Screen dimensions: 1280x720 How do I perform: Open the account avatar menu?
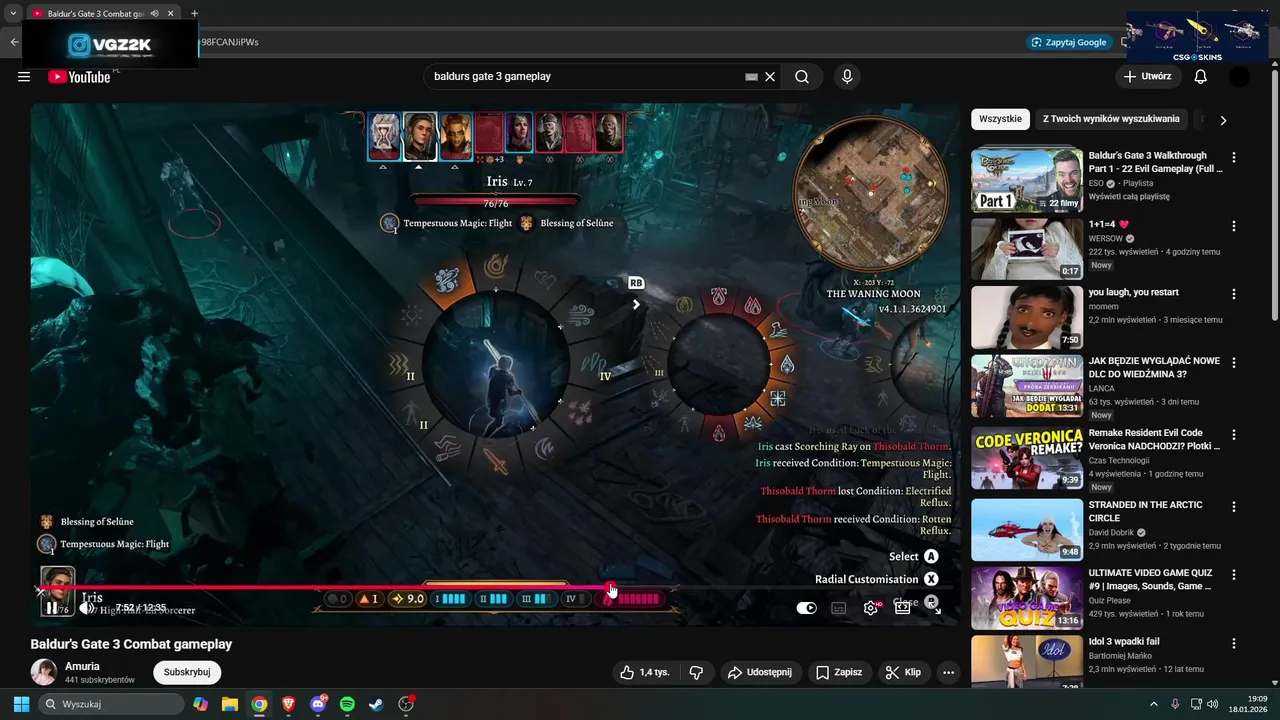(x=1239, y=77)
